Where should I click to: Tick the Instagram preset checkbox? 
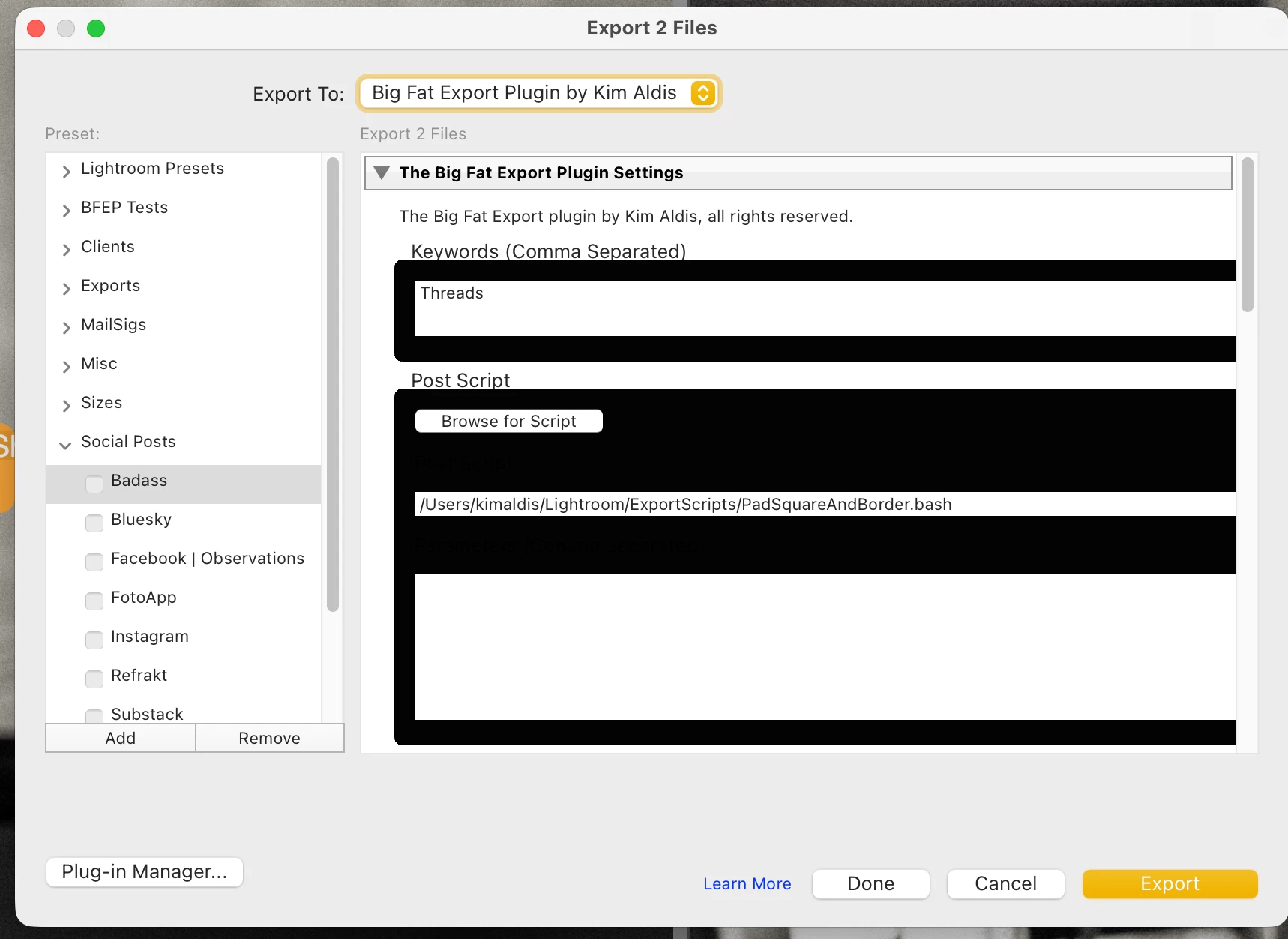[x=94, y=640]
